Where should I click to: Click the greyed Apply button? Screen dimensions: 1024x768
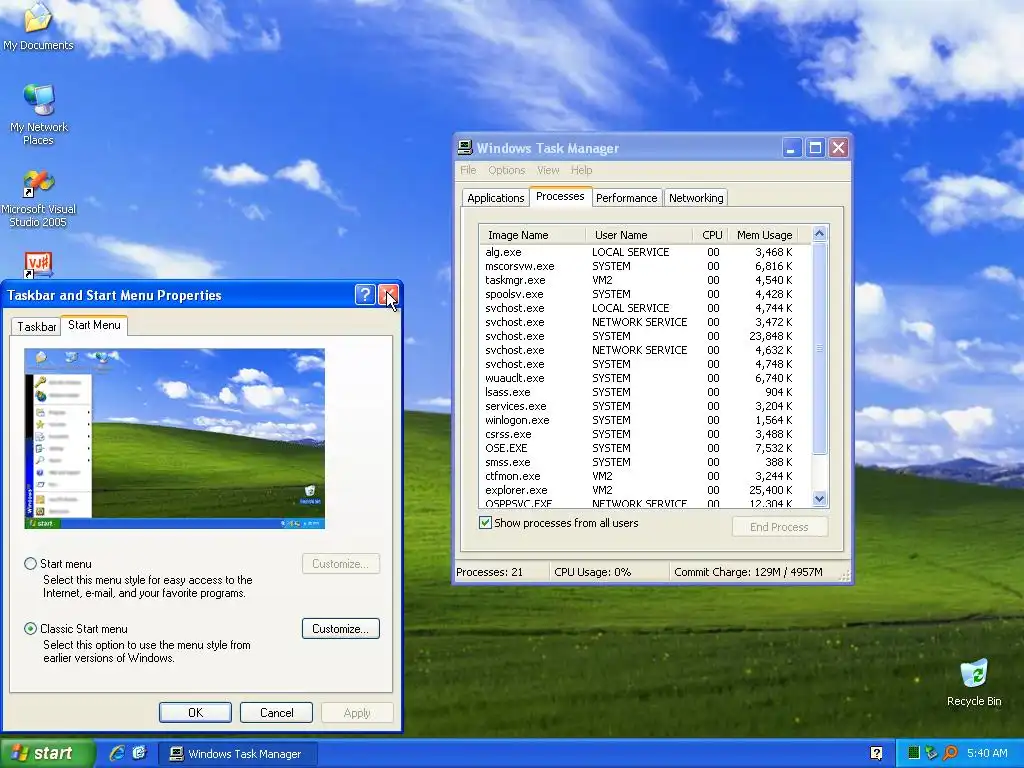pyautogui.click(x=357, y=712)
